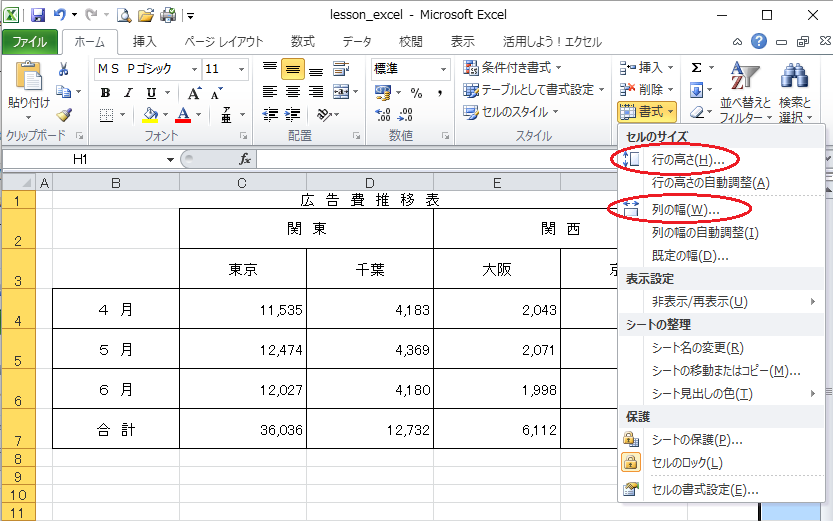Click the wrap text icon

341,69
